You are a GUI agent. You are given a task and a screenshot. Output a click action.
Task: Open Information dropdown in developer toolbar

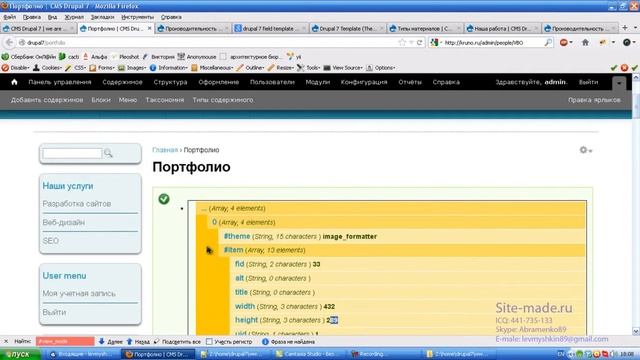pos(169,68)
